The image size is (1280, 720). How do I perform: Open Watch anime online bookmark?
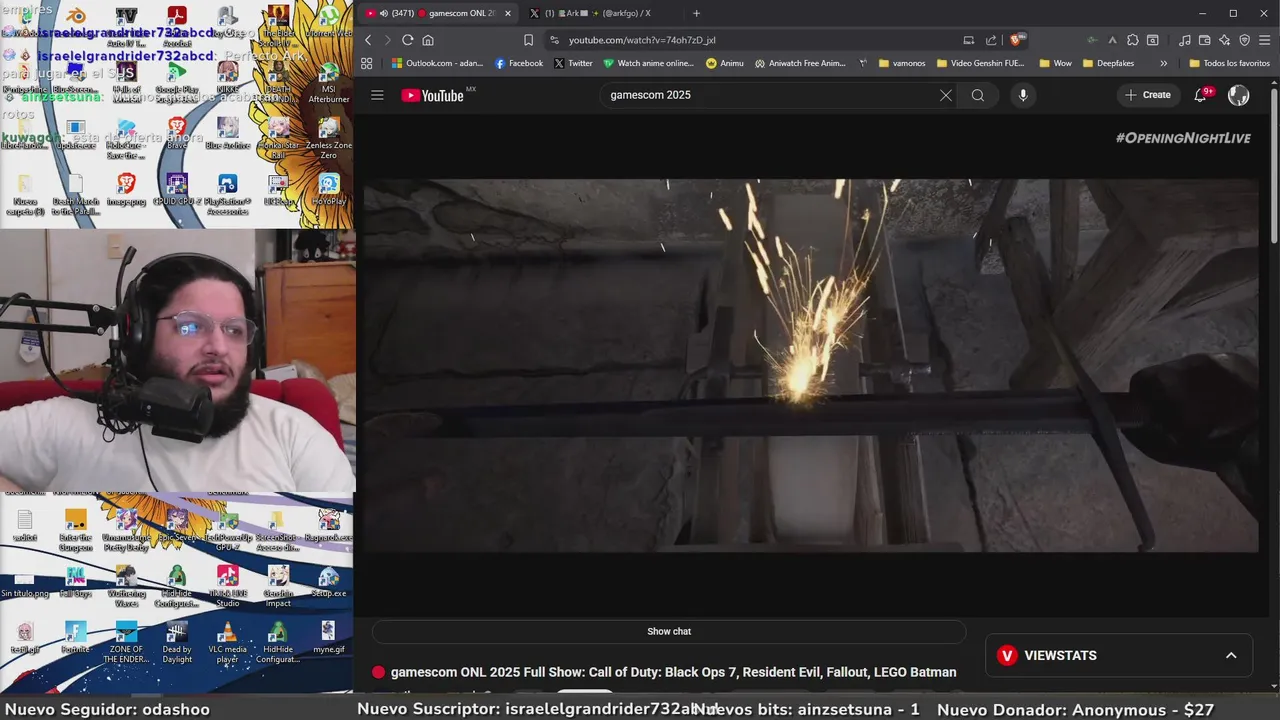tap(648, 63)
